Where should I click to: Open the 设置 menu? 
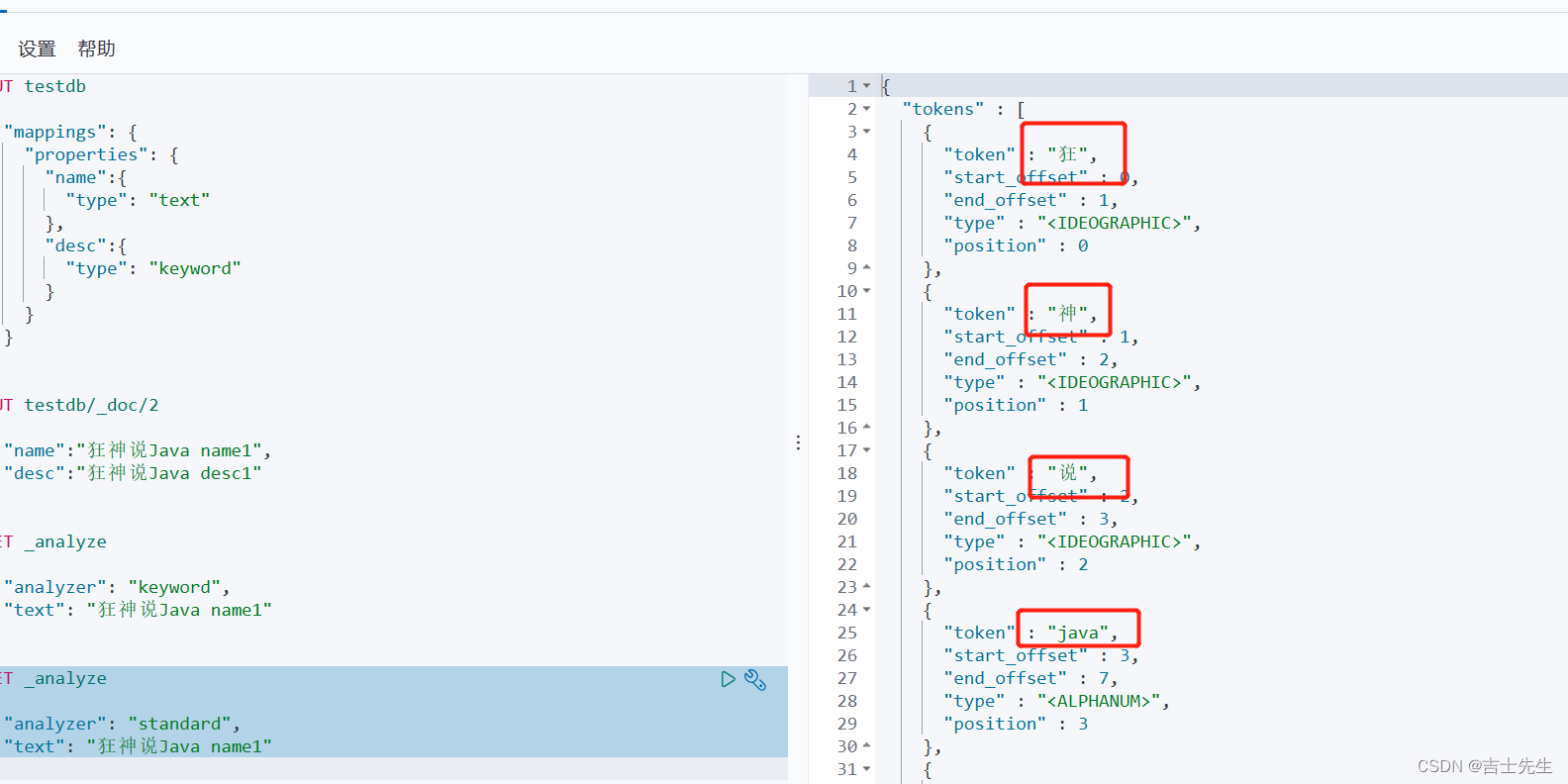click(37, 49)
